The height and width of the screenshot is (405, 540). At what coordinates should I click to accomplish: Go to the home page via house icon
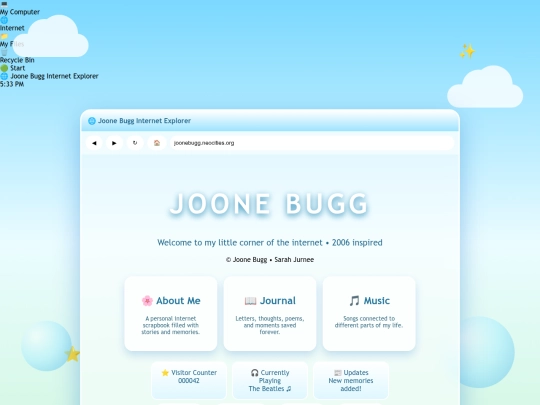pyautogui.click(x=157, y=143)
